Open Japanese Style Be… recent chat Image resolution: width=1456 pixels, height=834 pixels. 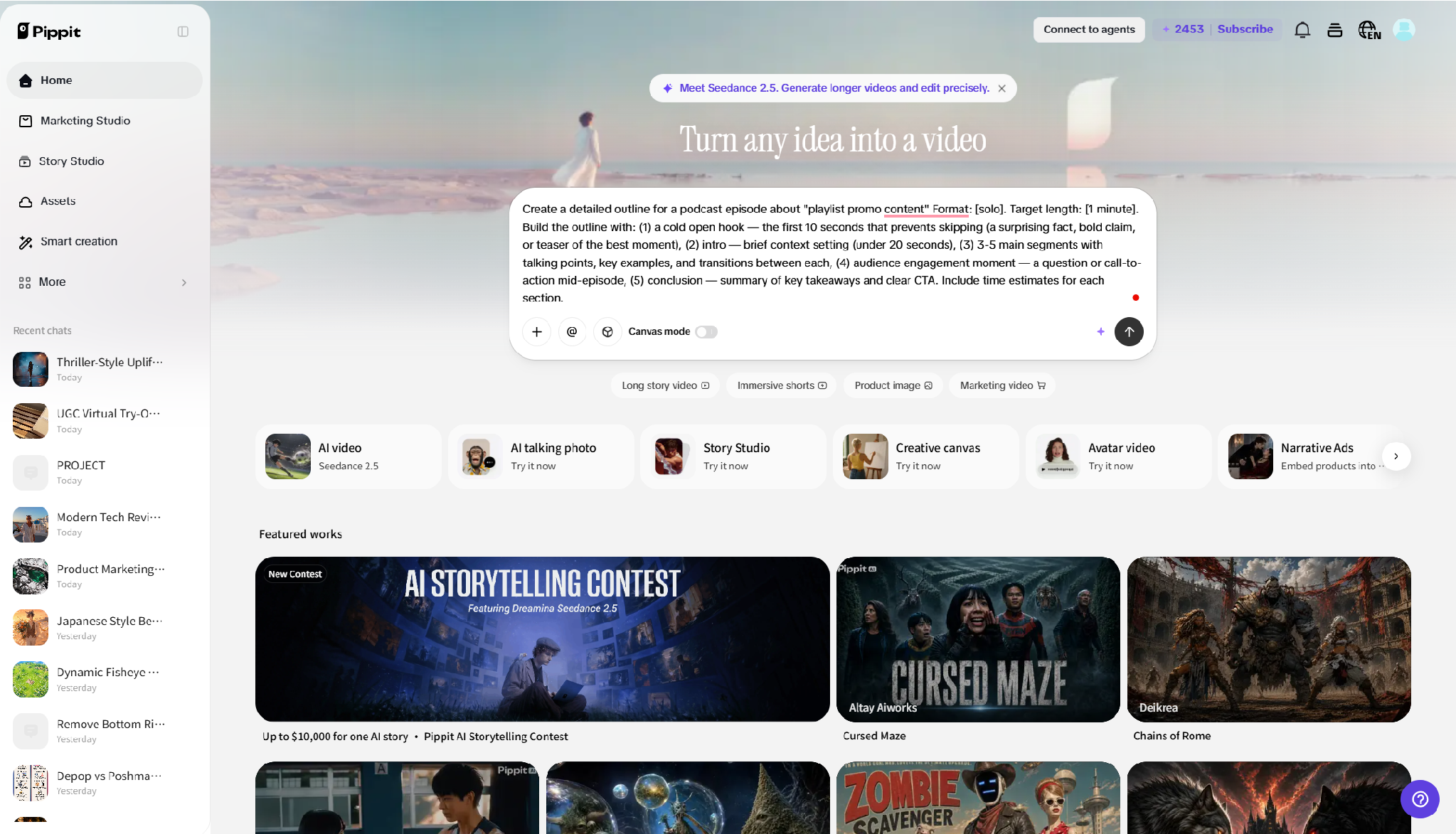pyautogui.click(x=105, y=628)
